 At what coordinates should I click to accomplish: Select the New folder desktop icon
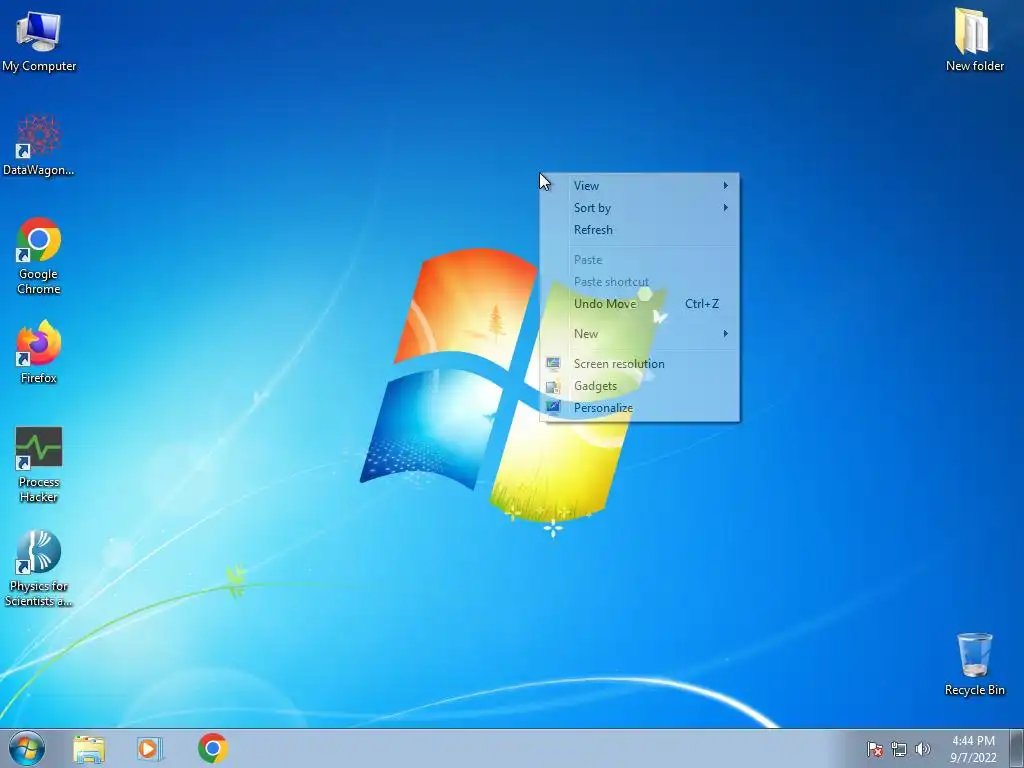974,39
